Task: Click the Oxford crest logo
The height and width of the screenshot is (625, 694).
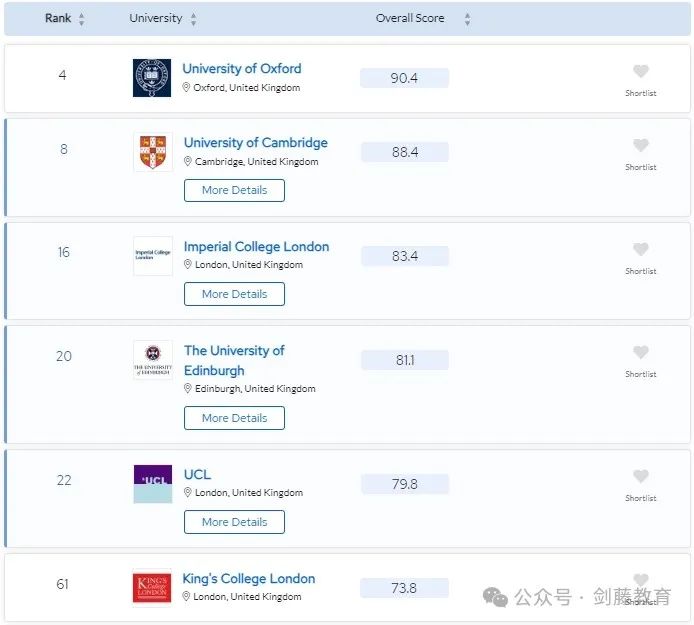Action: [x=152, y=78]
